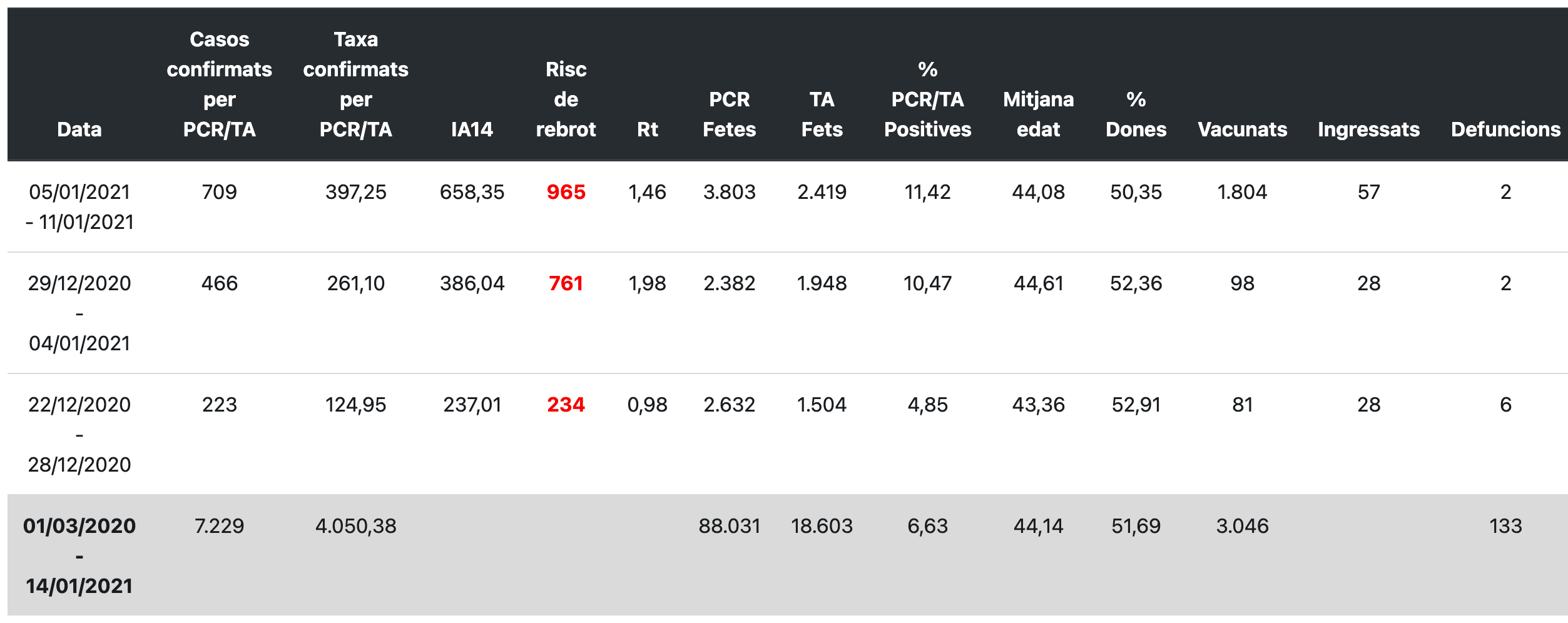The height and width of the screenshot is (623, 1568).
Task: Click the Rt column header
Action: coord(647,129)
